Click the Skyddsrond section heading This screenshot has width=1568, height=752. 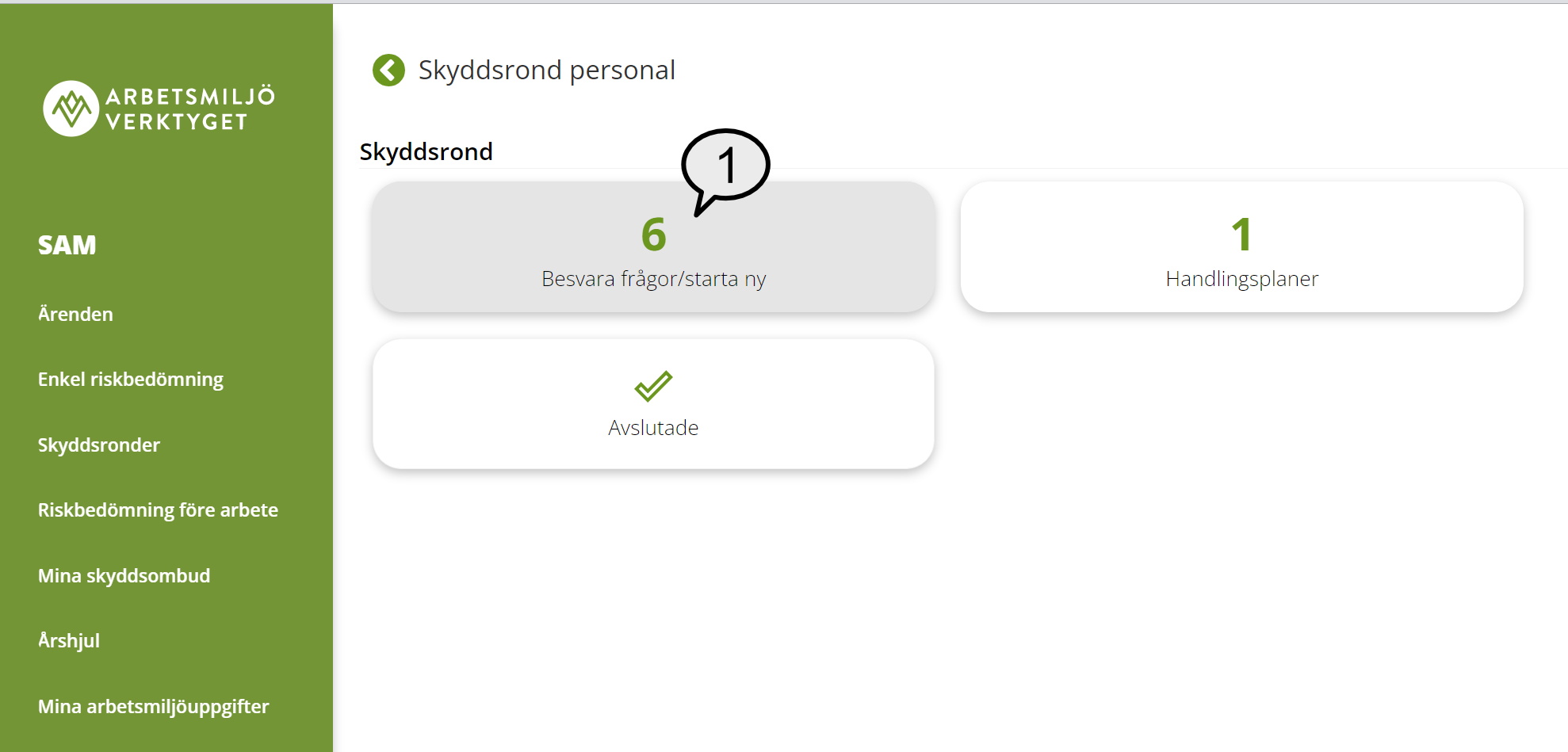tap(426, 151)
